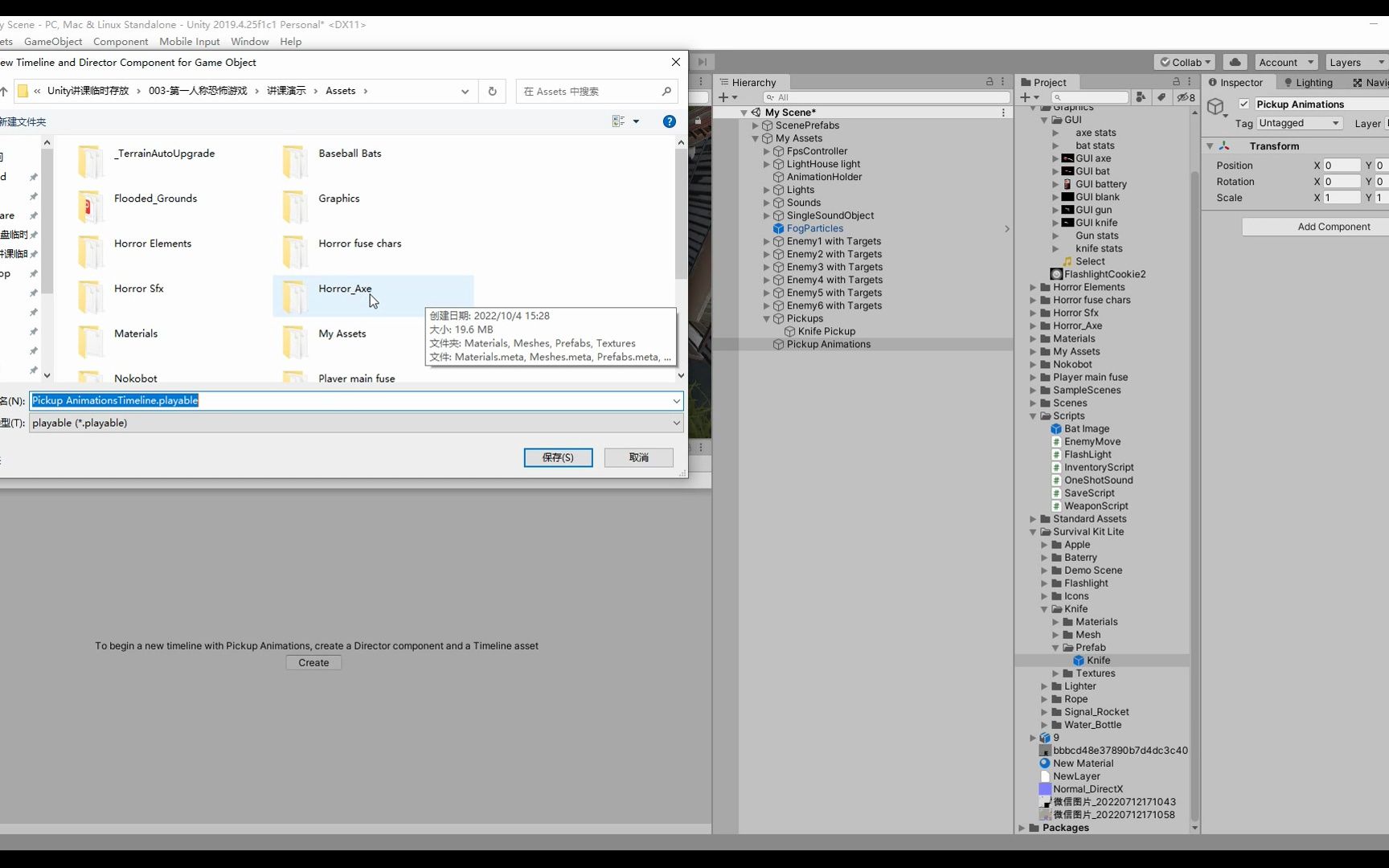Click the search-by-label tag icon in Project
The image size is (1389, 868).
click(1162, 97)
